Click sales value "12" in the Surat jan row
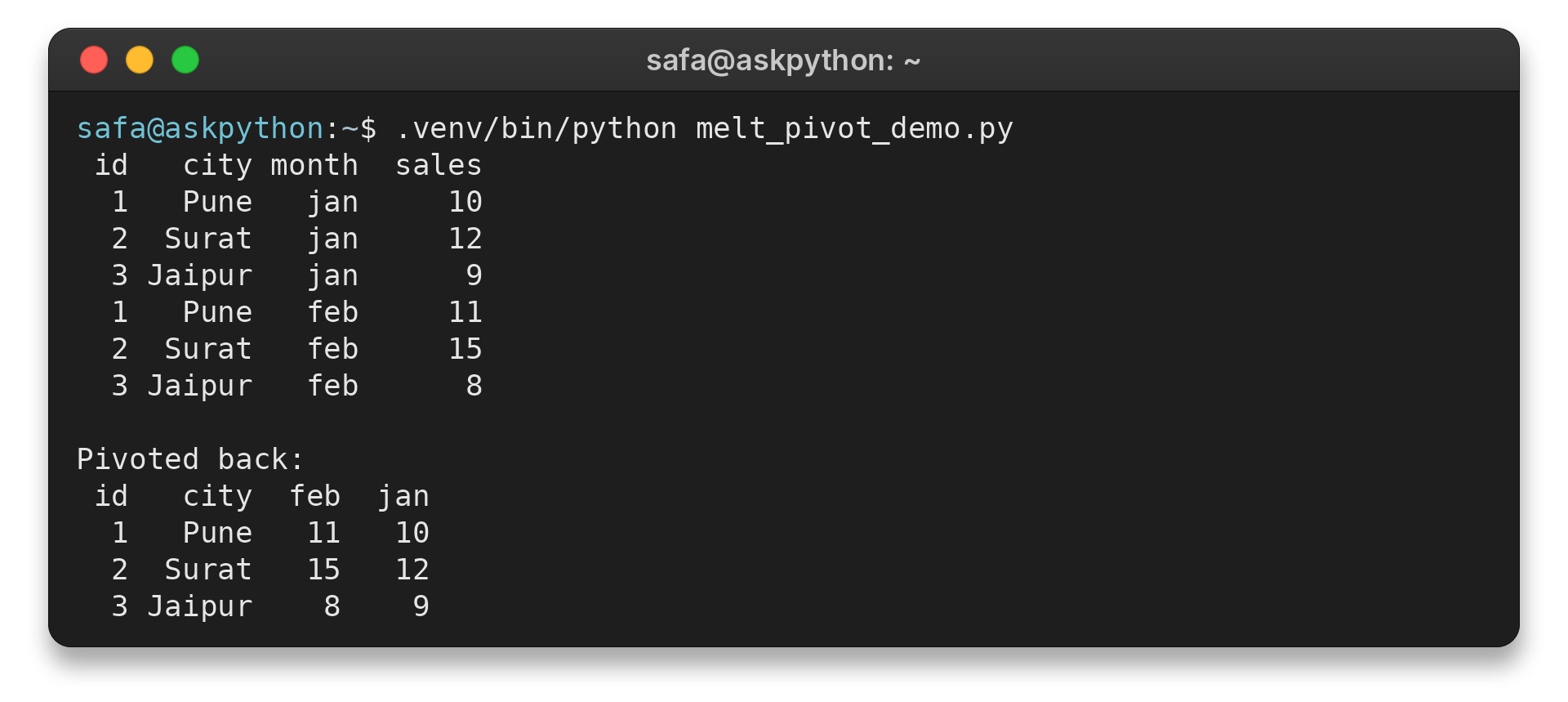The height and width of the screenshot is (702, 1568). coord(465,239)
